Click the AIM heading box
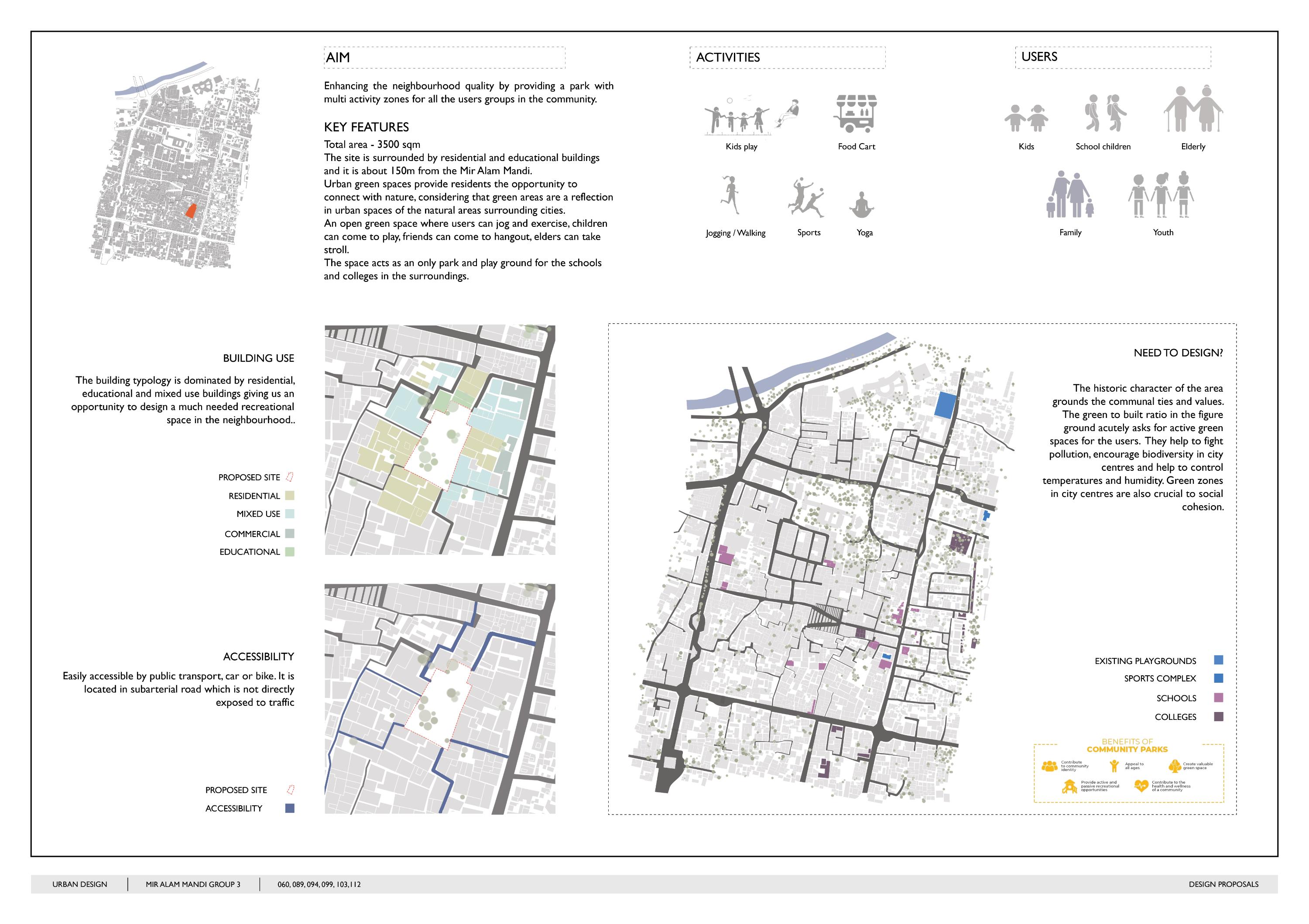Screen dimensions: 1309x924 [x=444, y=58]
